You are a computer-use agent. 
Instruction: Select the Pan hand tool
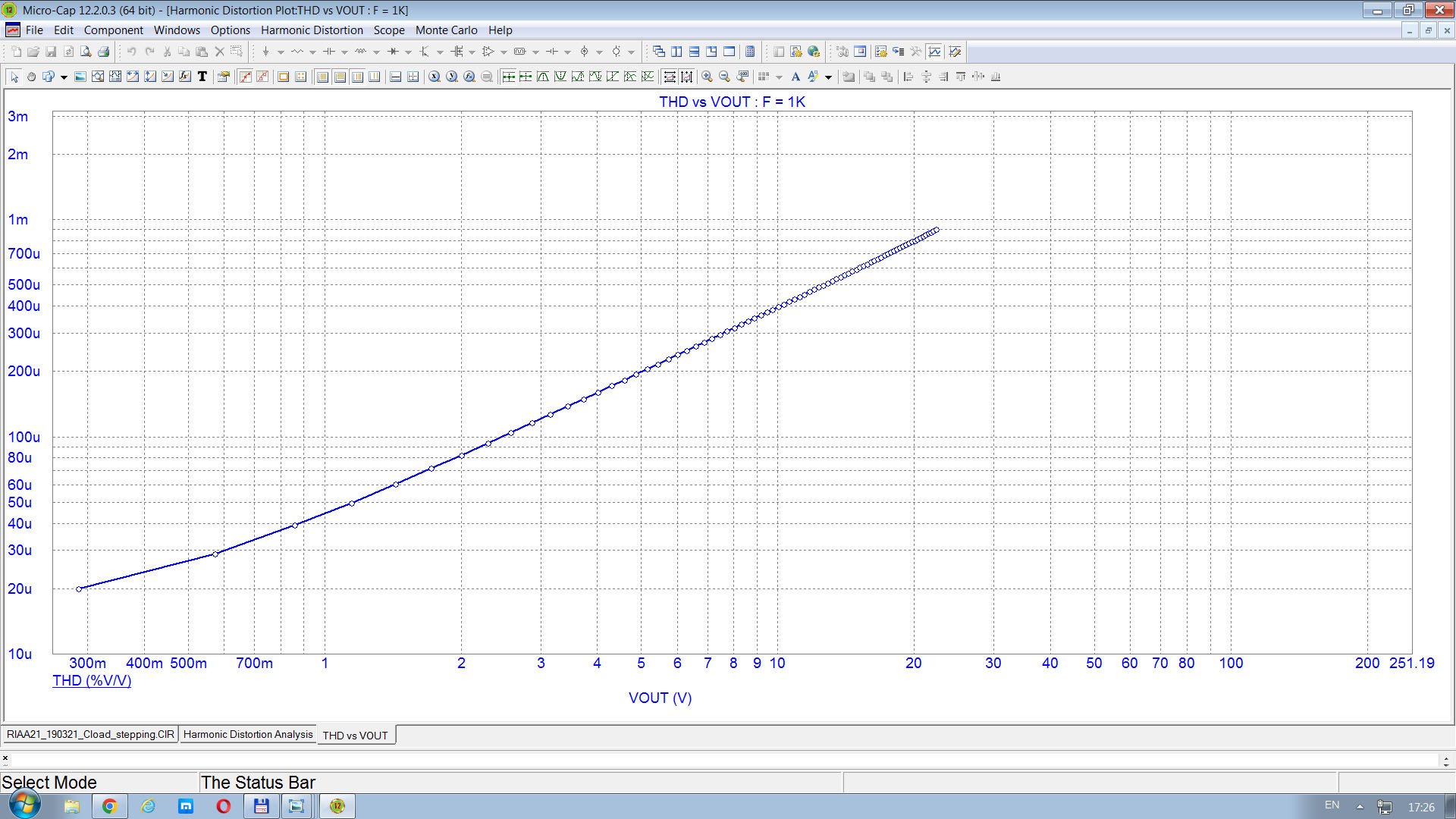point(31,77)
